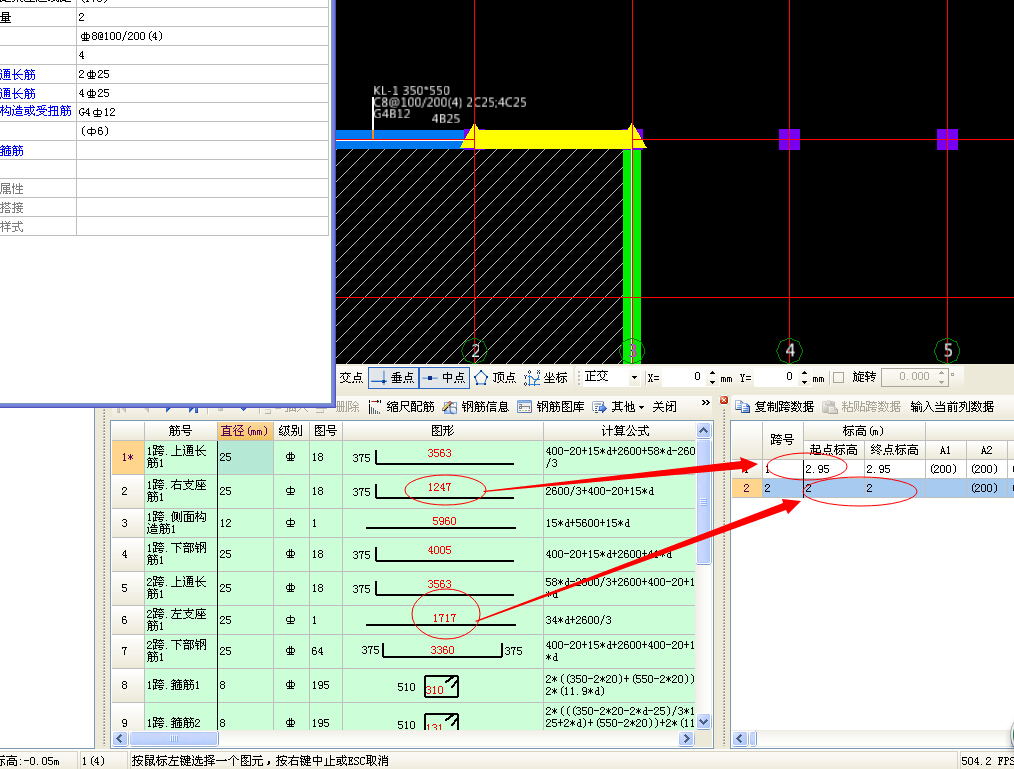1014x769 pixels.
Task: Enable the 旋转 checkbox
Action: tap(839, 377)
